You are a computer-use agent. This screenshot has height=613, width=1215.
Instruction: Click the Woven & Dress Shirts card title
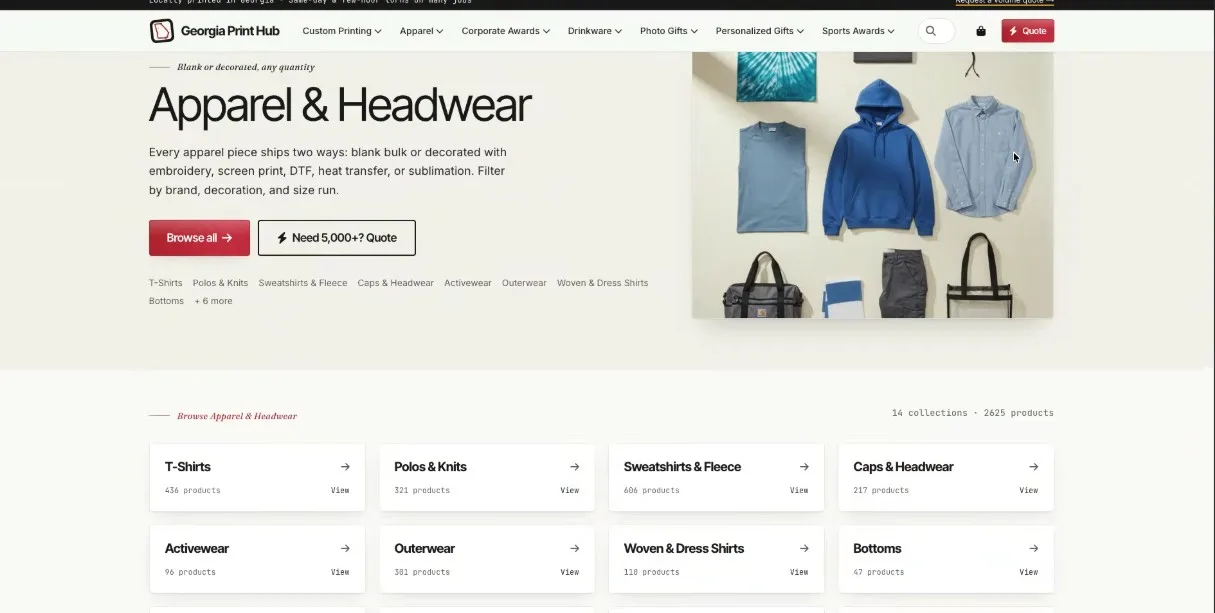pyautogui.click(x=684, y=549)
